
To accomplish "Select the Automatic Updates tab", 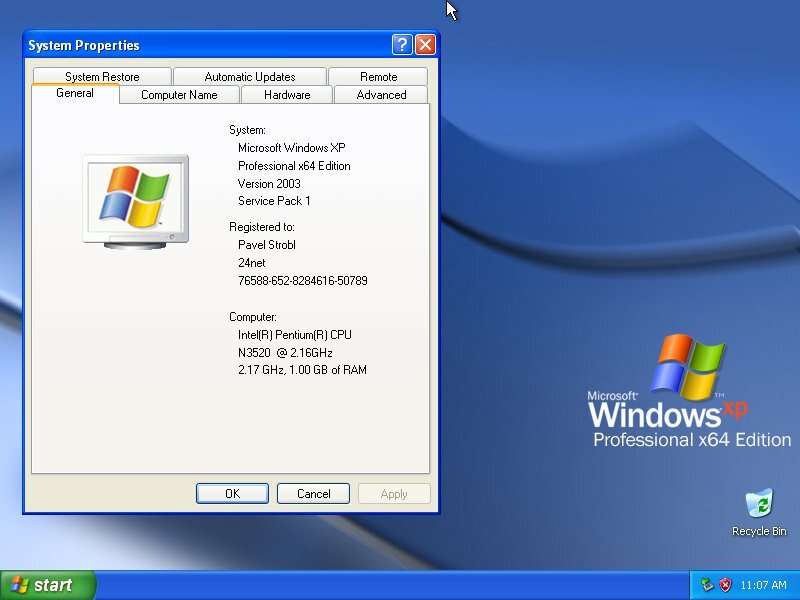I will [x=249, y=76].
